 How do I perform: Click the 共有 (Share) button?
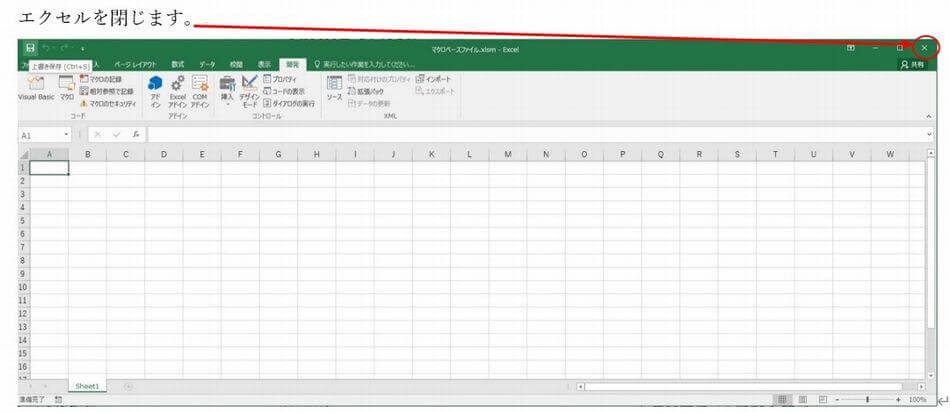[914, 64]
